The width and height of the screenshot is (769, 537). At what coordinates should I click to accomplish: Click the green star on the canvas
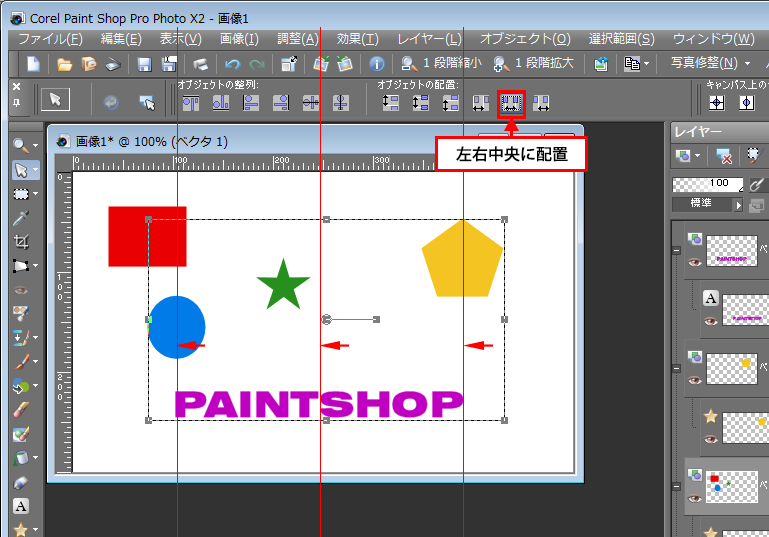283,286
